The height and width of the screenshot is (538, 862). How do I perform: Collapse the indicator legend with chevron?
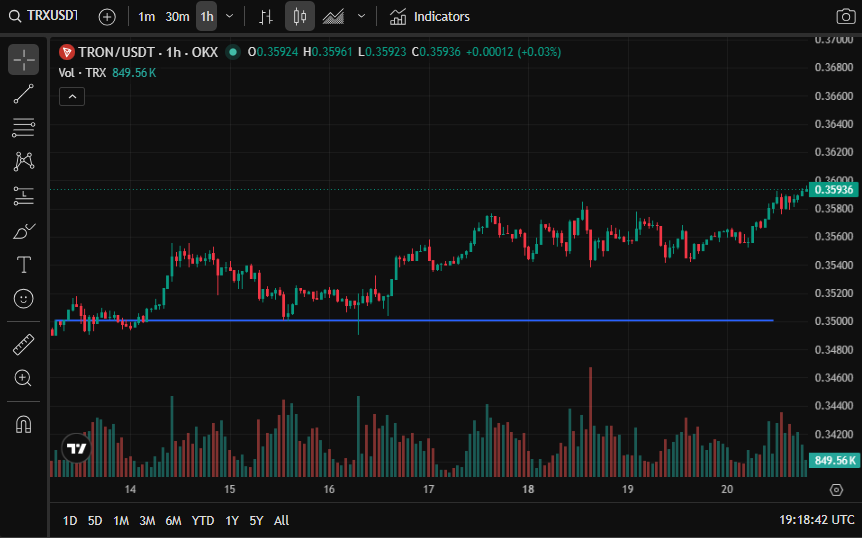coord(72,97)
